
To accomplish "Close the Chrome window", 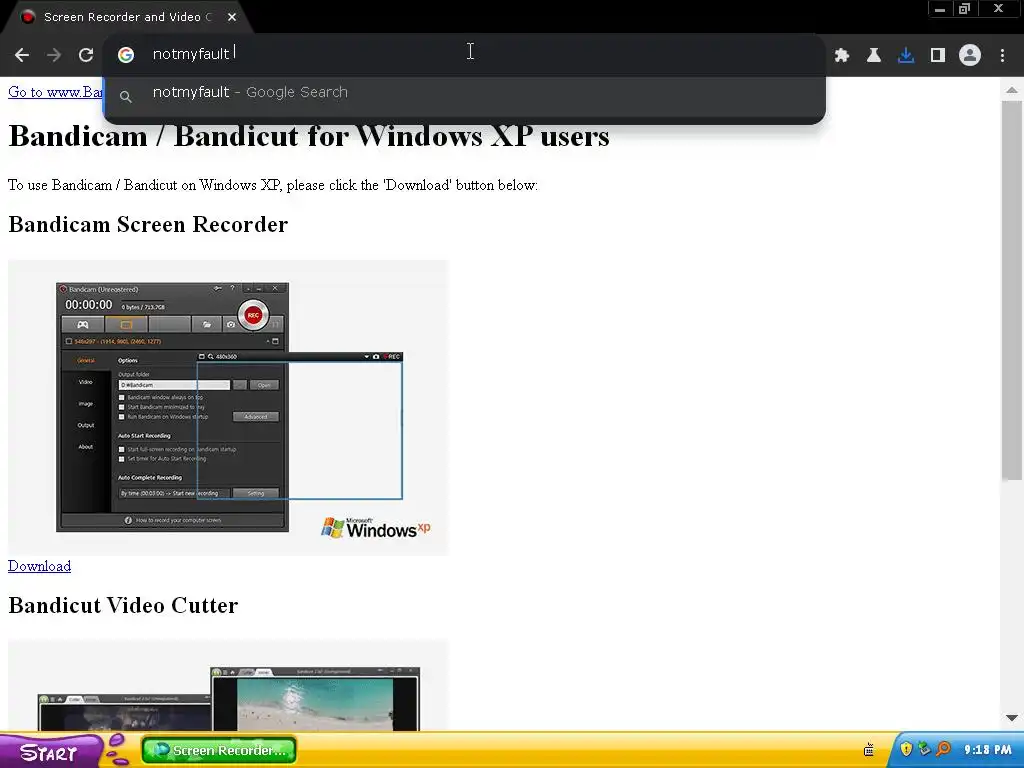I will coord(998,9).
